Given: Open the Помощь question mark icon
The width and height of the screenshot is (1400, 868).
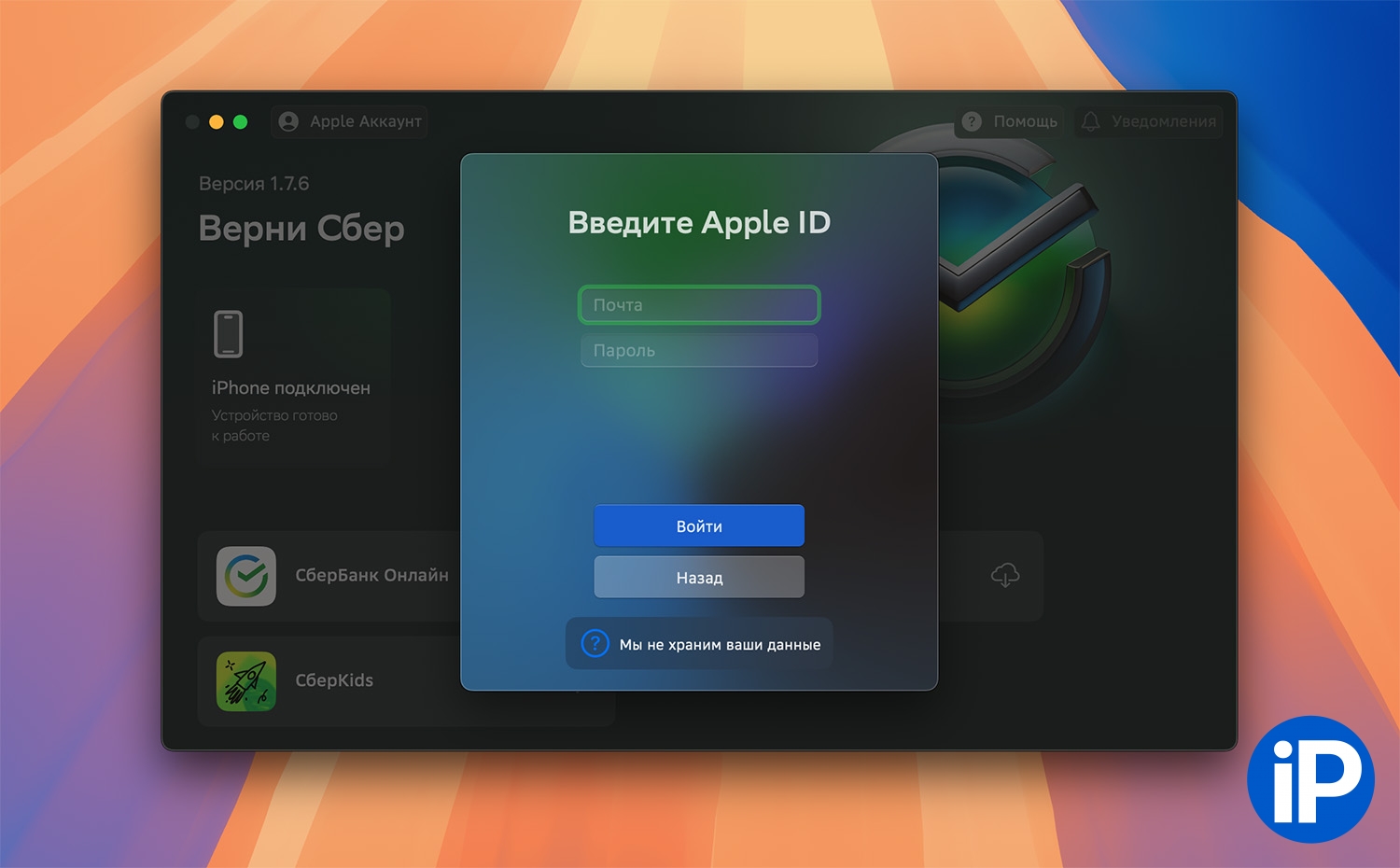Looking at the screenshot, I should point(972,121).
